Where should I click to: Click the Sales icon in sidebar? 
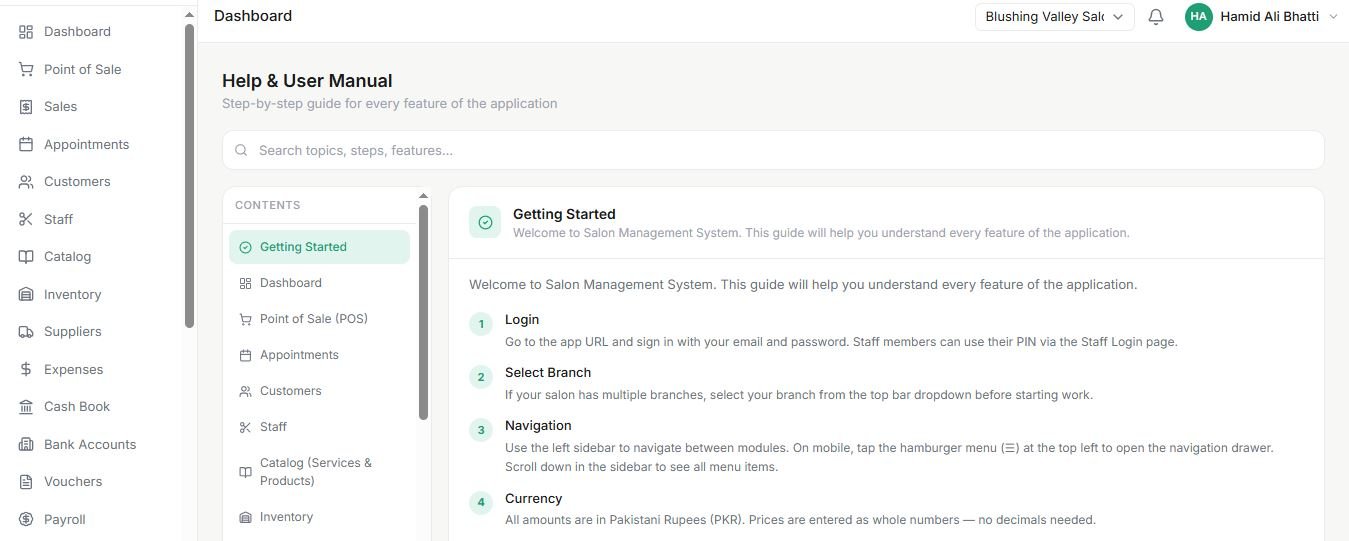[x=26, y=107]
